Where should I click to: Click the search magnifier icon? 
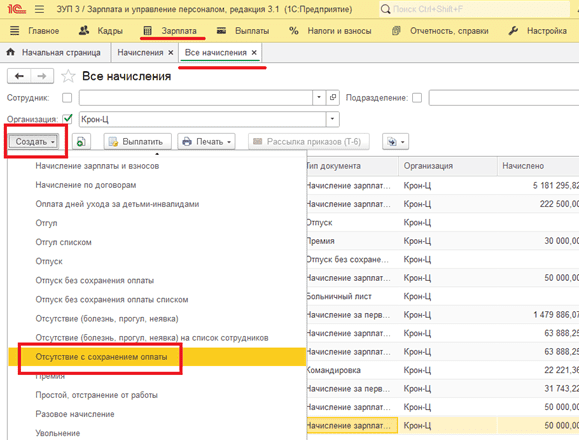click(385, 9)
